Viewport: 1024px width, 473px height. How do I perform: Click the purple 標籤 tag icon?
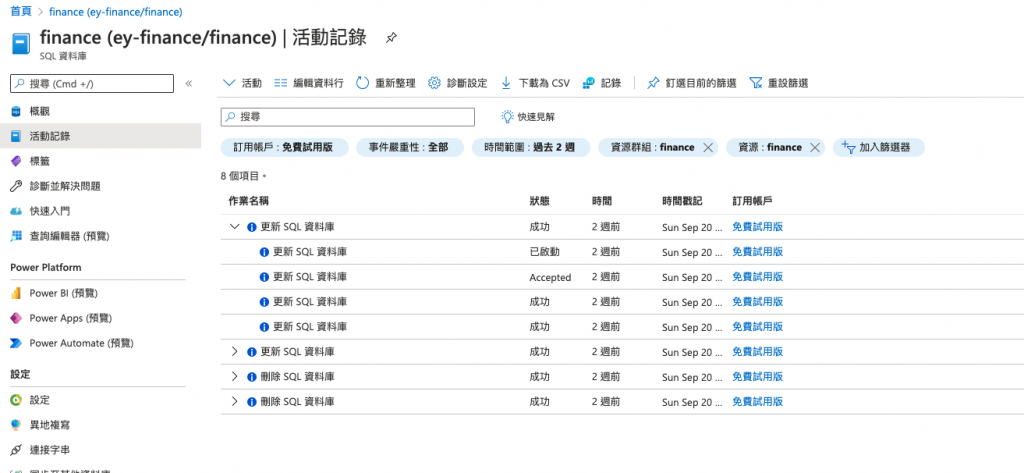point(16,161)
